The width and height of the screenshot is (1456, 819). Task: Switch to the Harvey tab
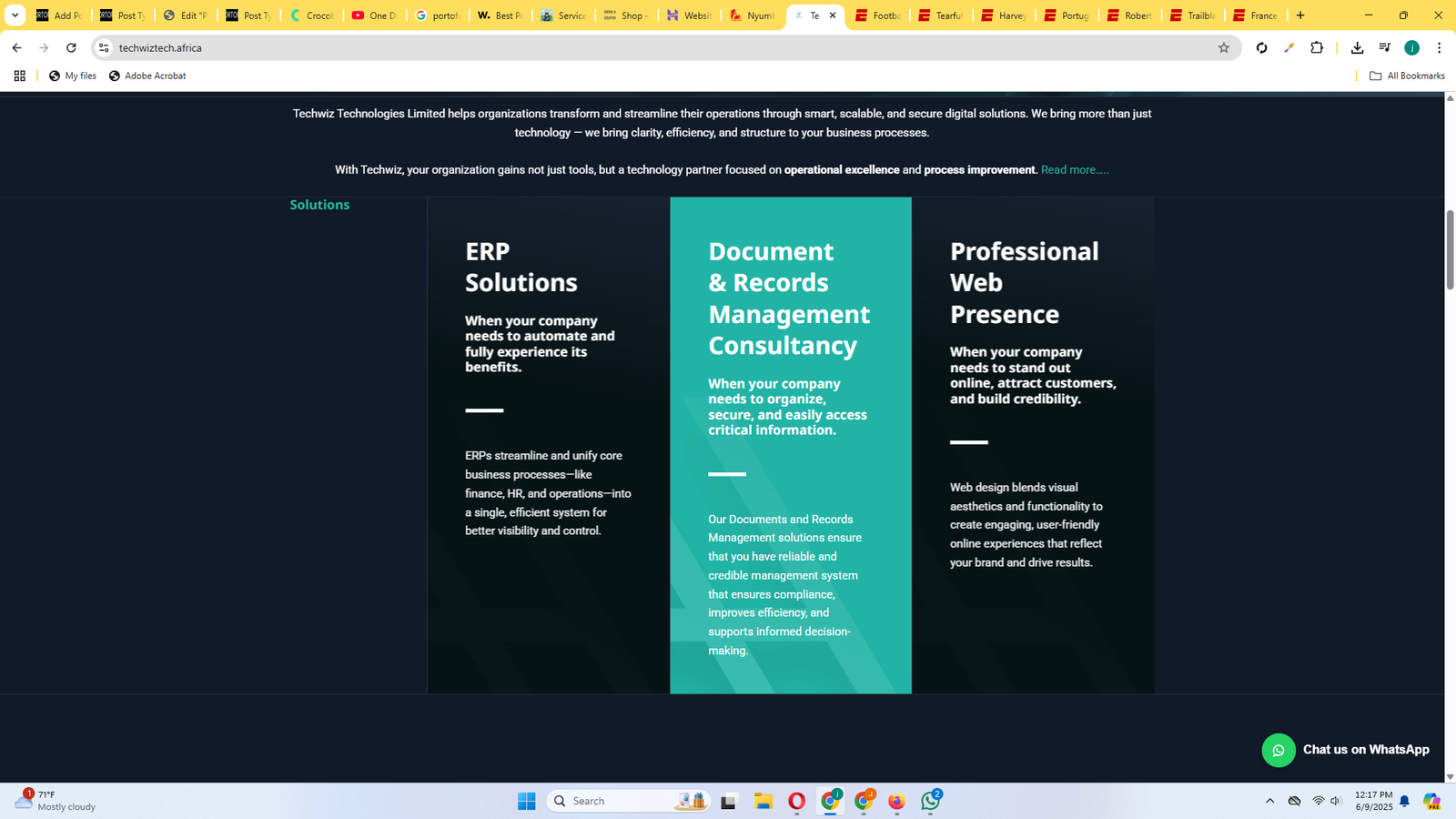tap(1005, 15)
